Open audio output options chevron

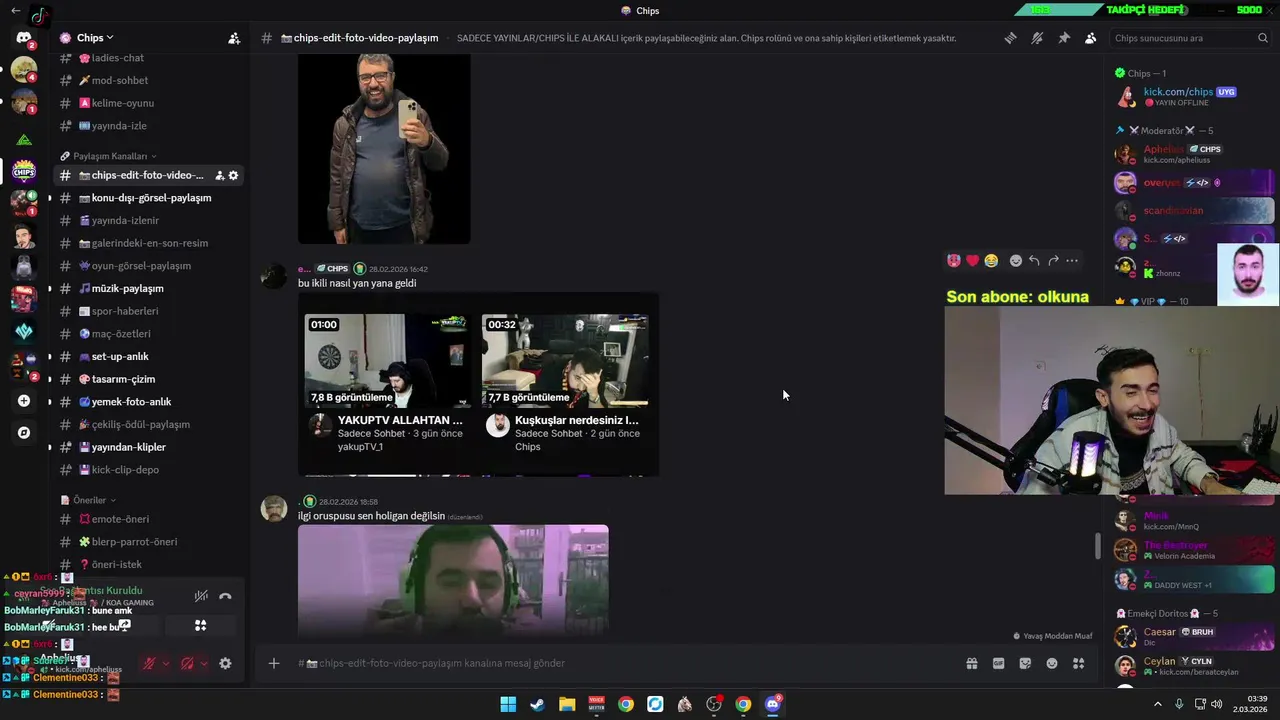click(204, 663)
